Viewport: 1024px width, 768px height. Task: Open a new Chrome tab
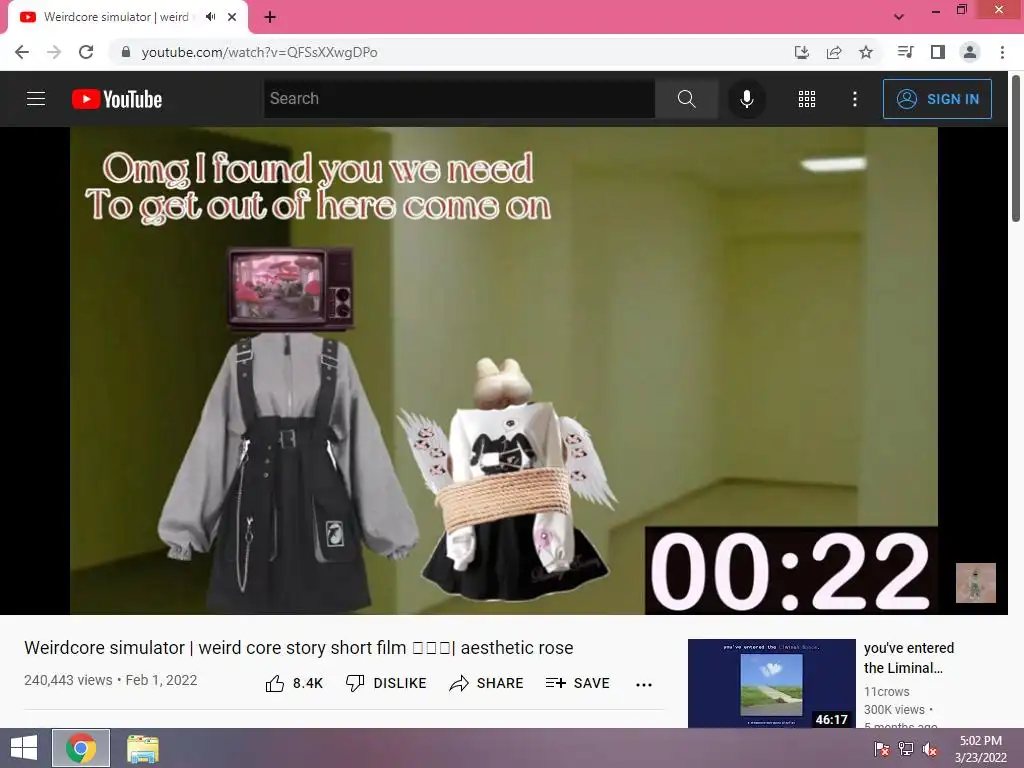(270, 17)
